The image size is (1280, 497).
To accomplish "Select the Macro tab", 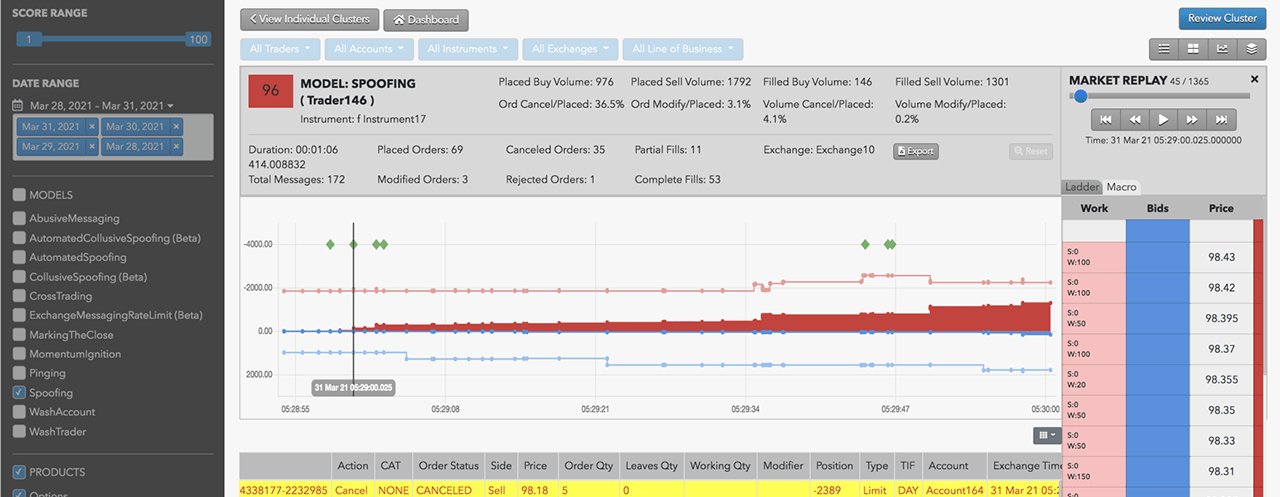I will pyautogui.click(x=1122, y=187).
